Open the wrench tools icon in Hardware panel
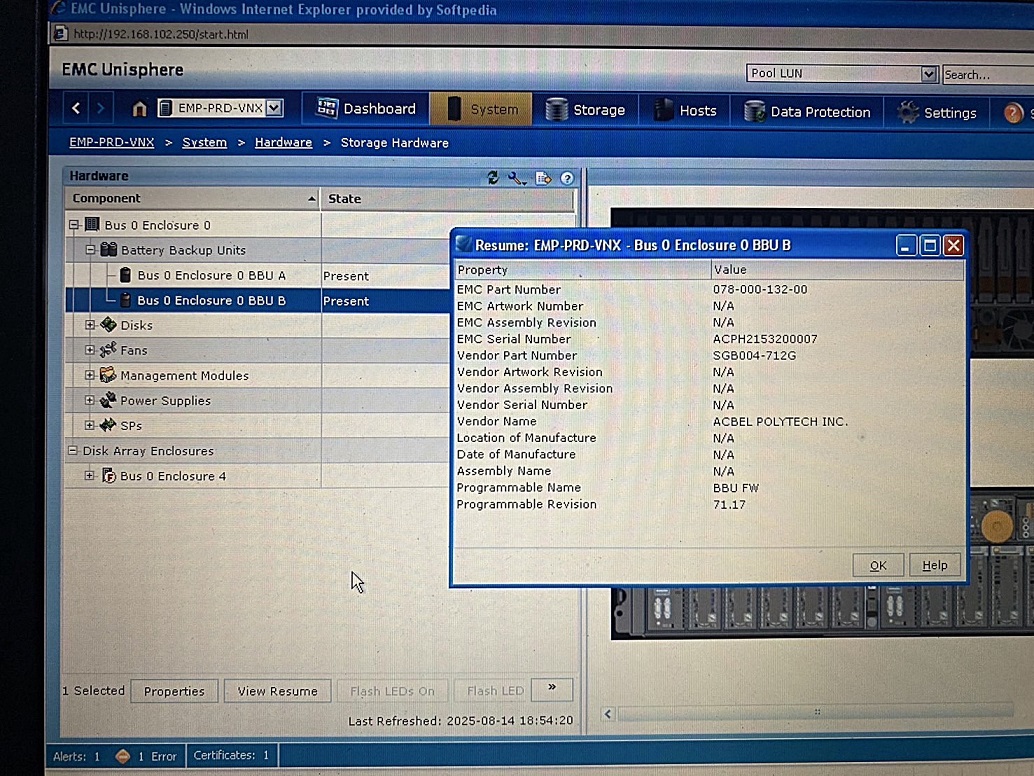 516,178
